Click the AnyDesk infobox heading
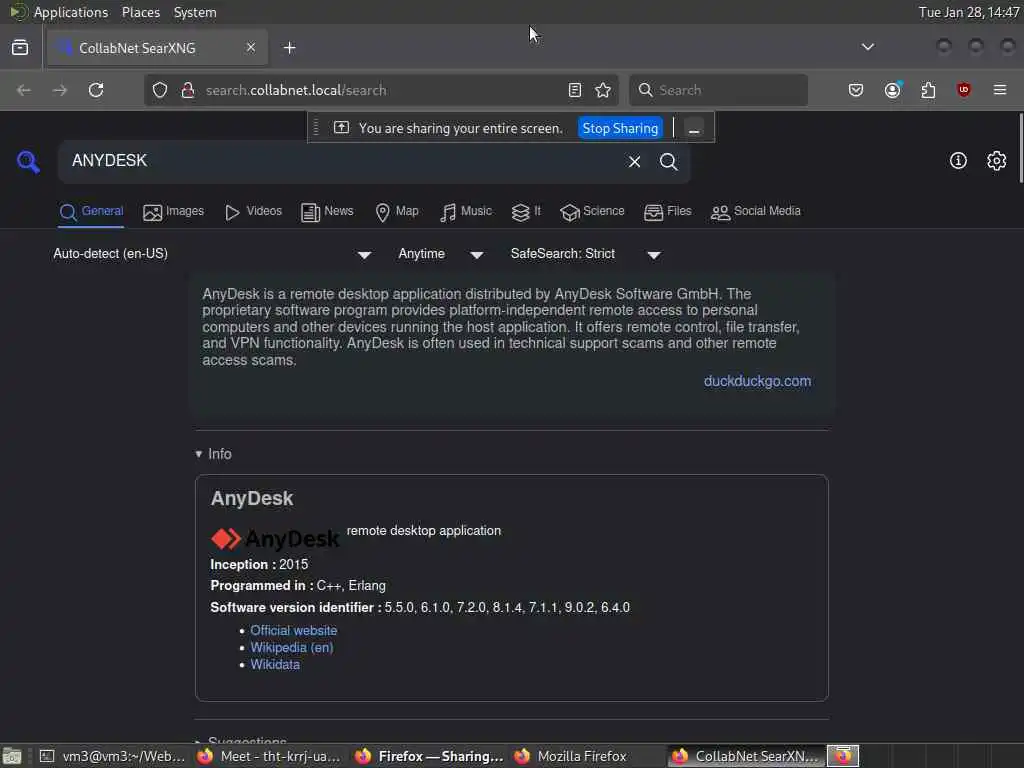The height and width of the screenshot is (768, 1024). [251, 499]
